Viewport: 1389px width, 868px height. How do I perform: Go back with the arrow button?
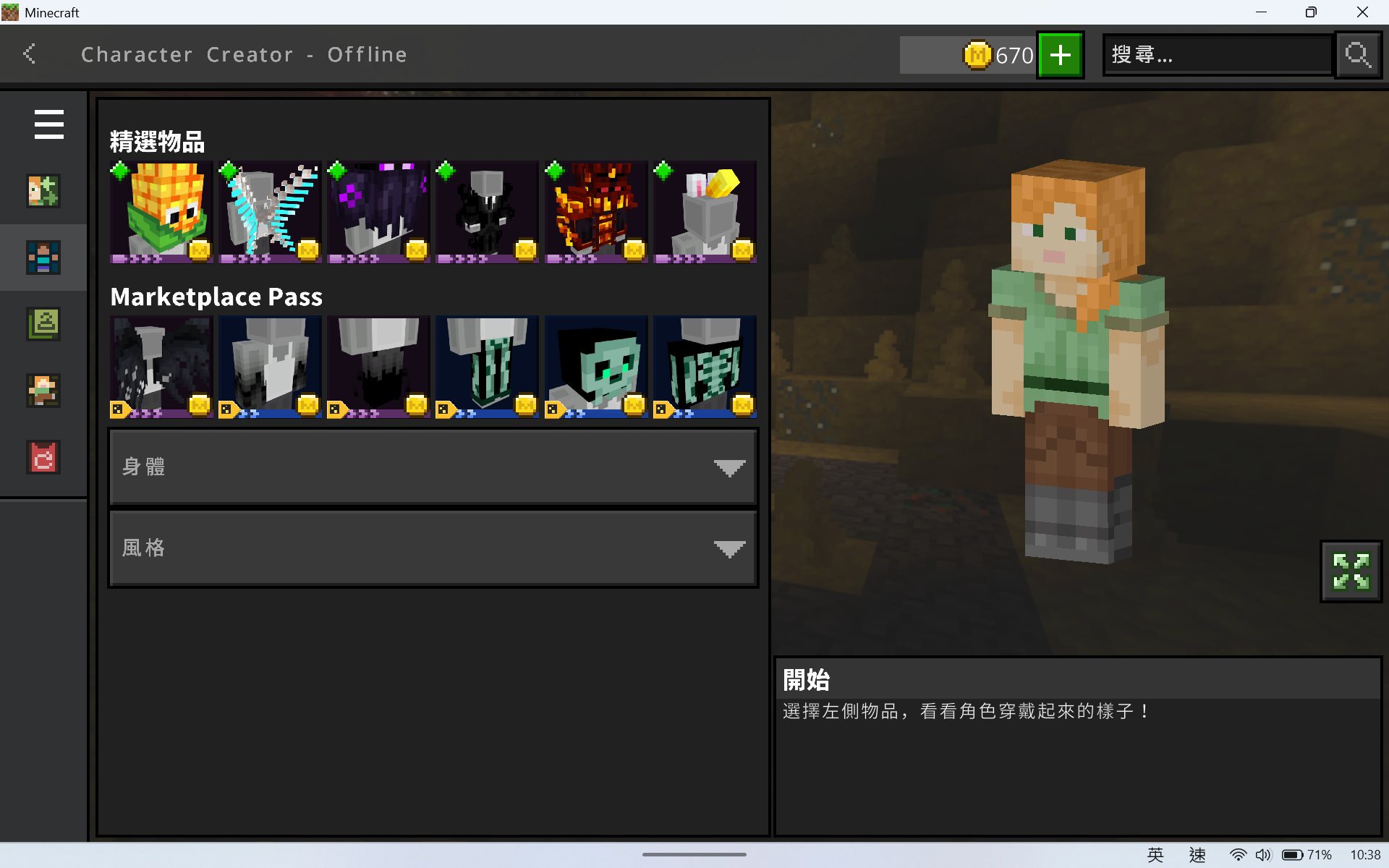pos(30,54)
